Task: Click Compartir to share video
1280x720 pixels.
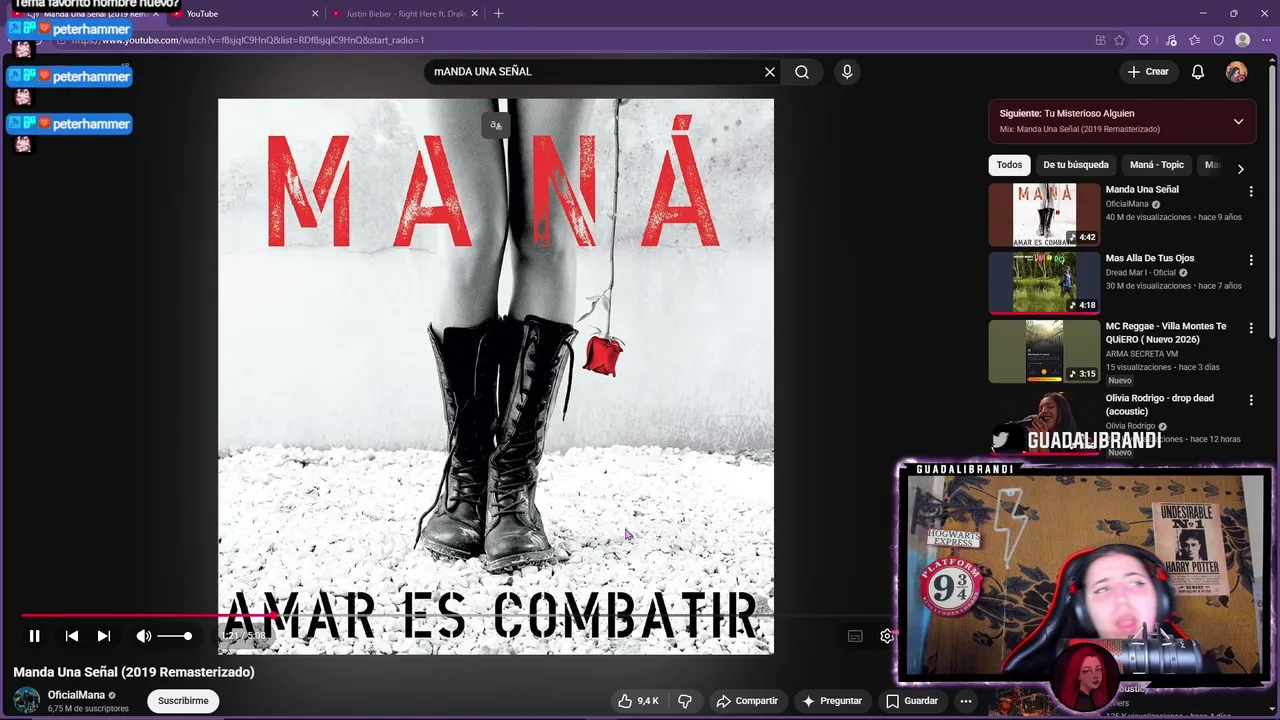Action: 747,701
